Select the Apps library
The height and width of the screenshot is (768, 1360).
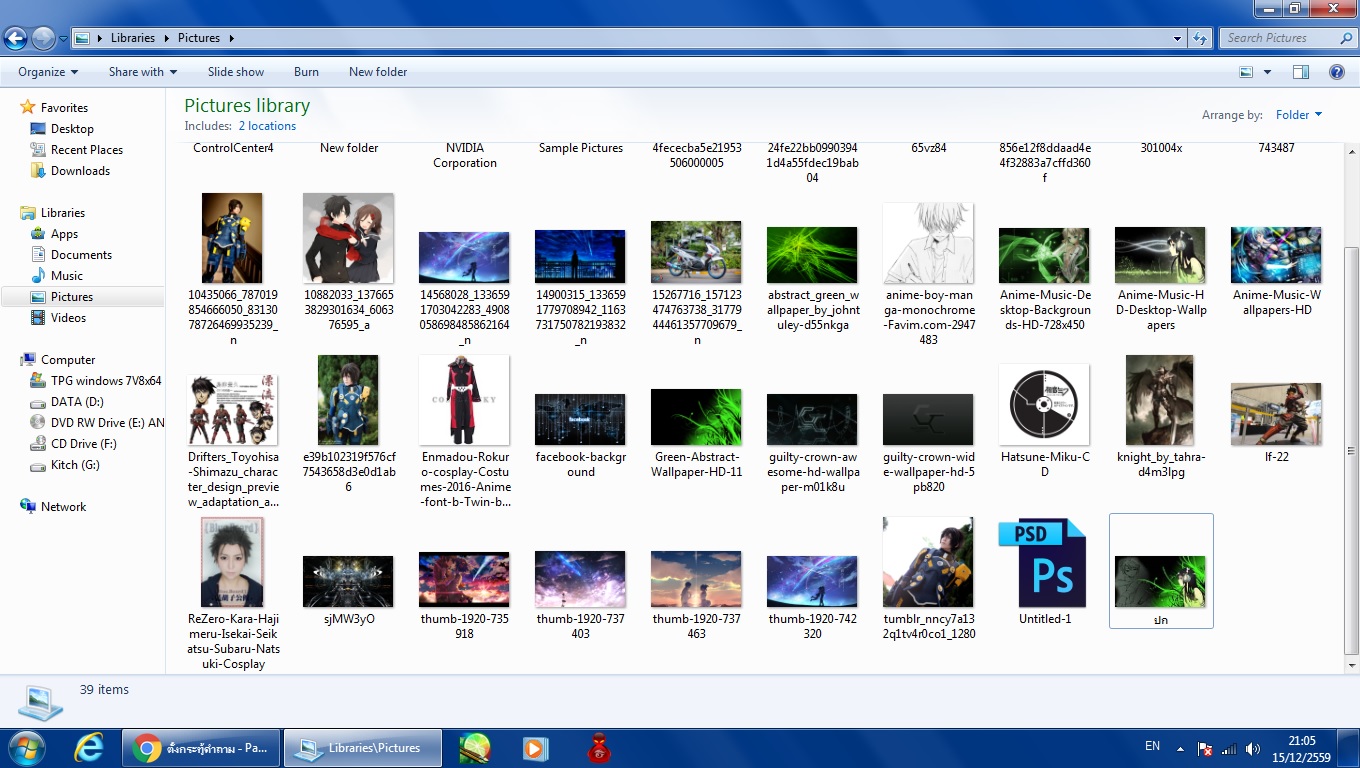click(x=64, y=234)
